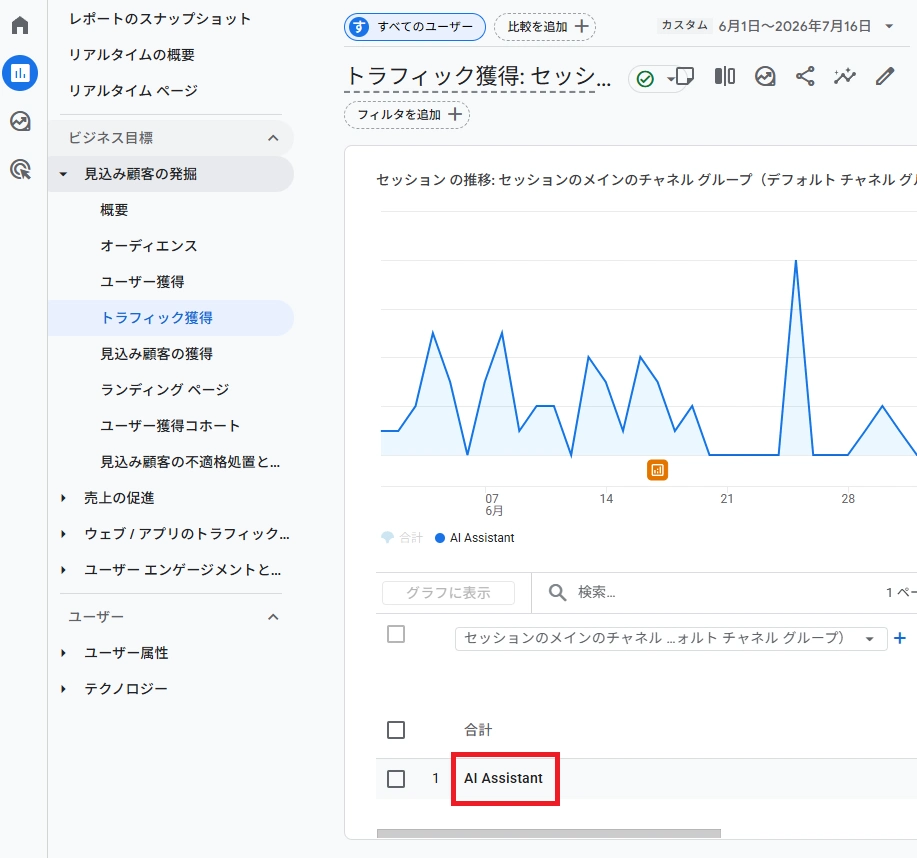The width and height of the screenshot is (917, 858).
Task: Collapse the 見込み顧客の発掘 tree item
Action: pyautogui.click(x=63, y=174)
